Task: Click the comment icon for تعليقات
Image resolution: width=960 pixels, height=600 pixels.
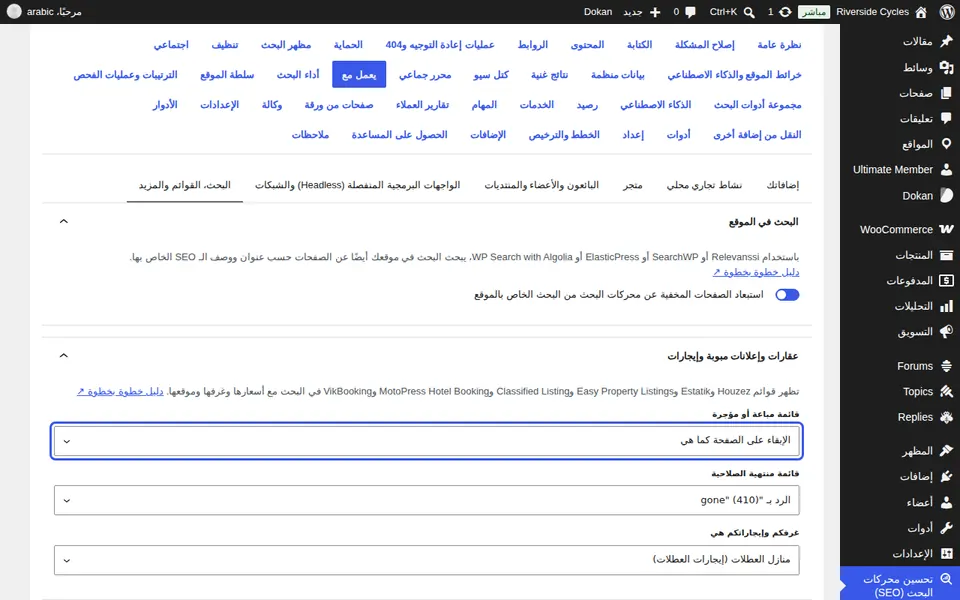Action: 946,118
